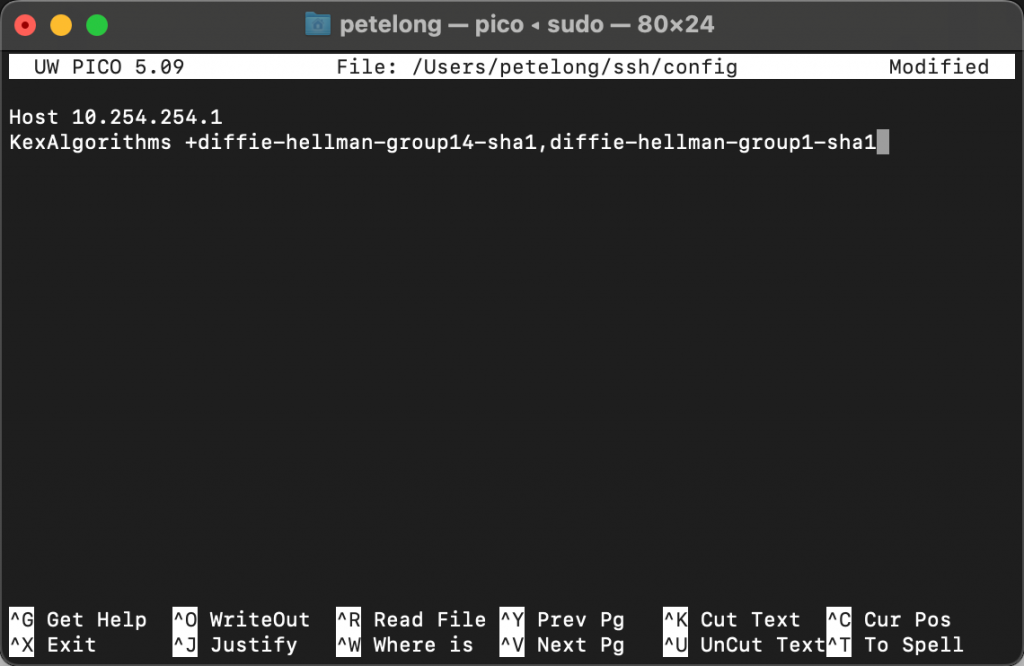
Task: Click the folder proxy icon in the title bar
Action: tap(318, 24)
